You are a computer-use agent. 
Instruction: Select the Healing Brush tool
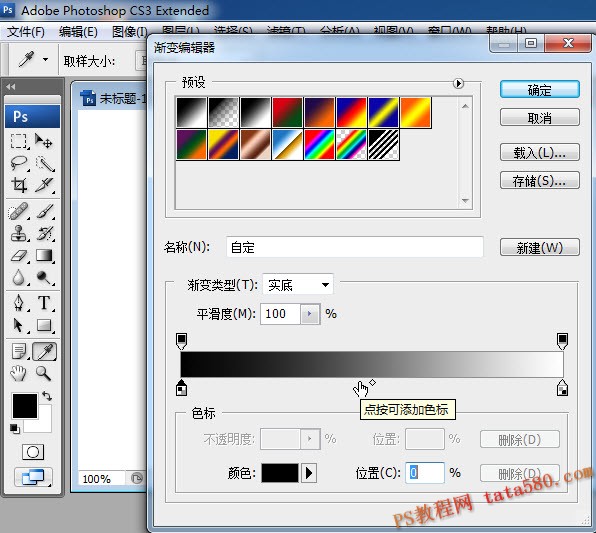click(18, 211)
